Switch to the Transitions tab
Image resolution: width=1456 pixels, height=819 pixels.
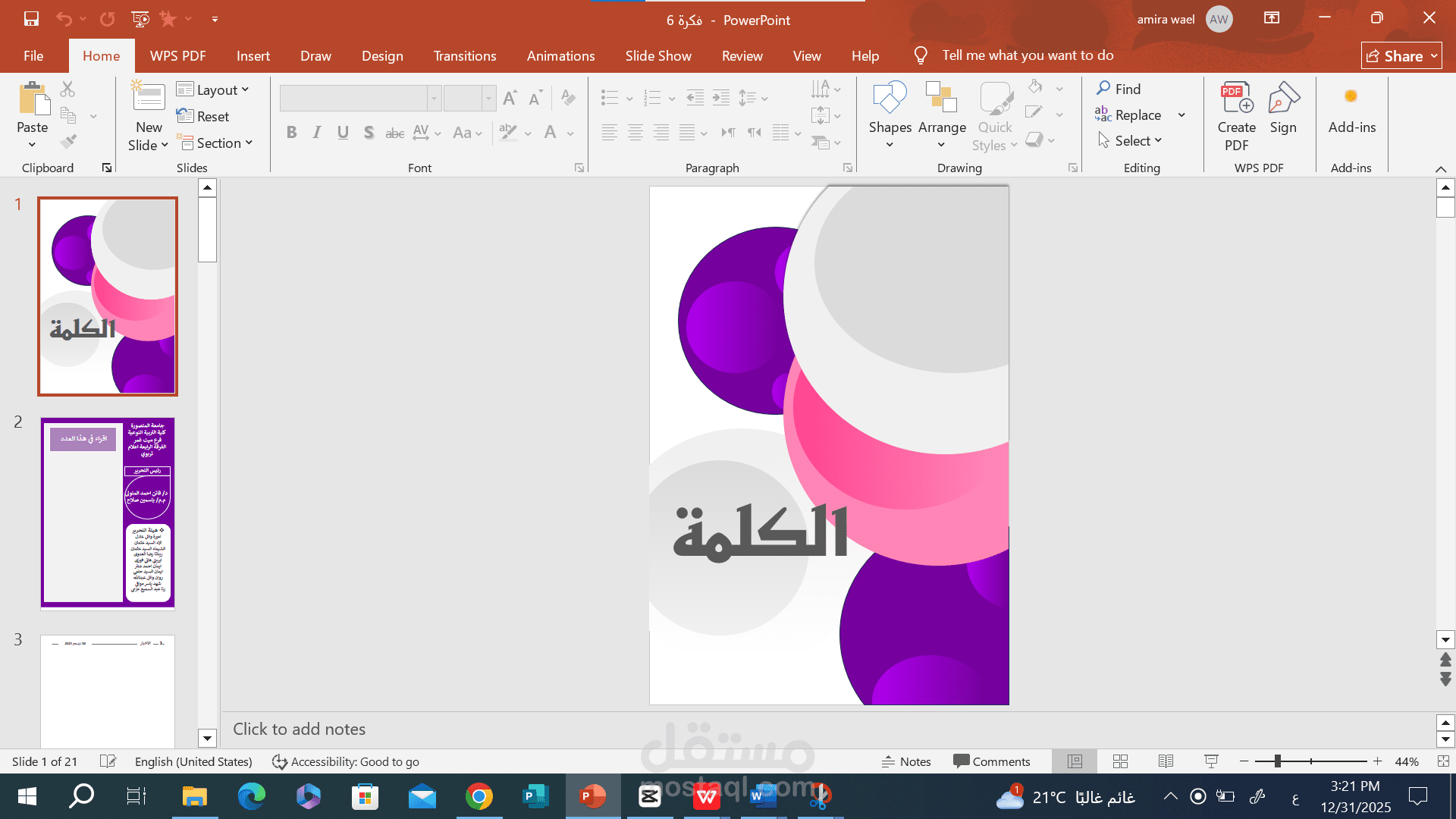coord(464,55)
